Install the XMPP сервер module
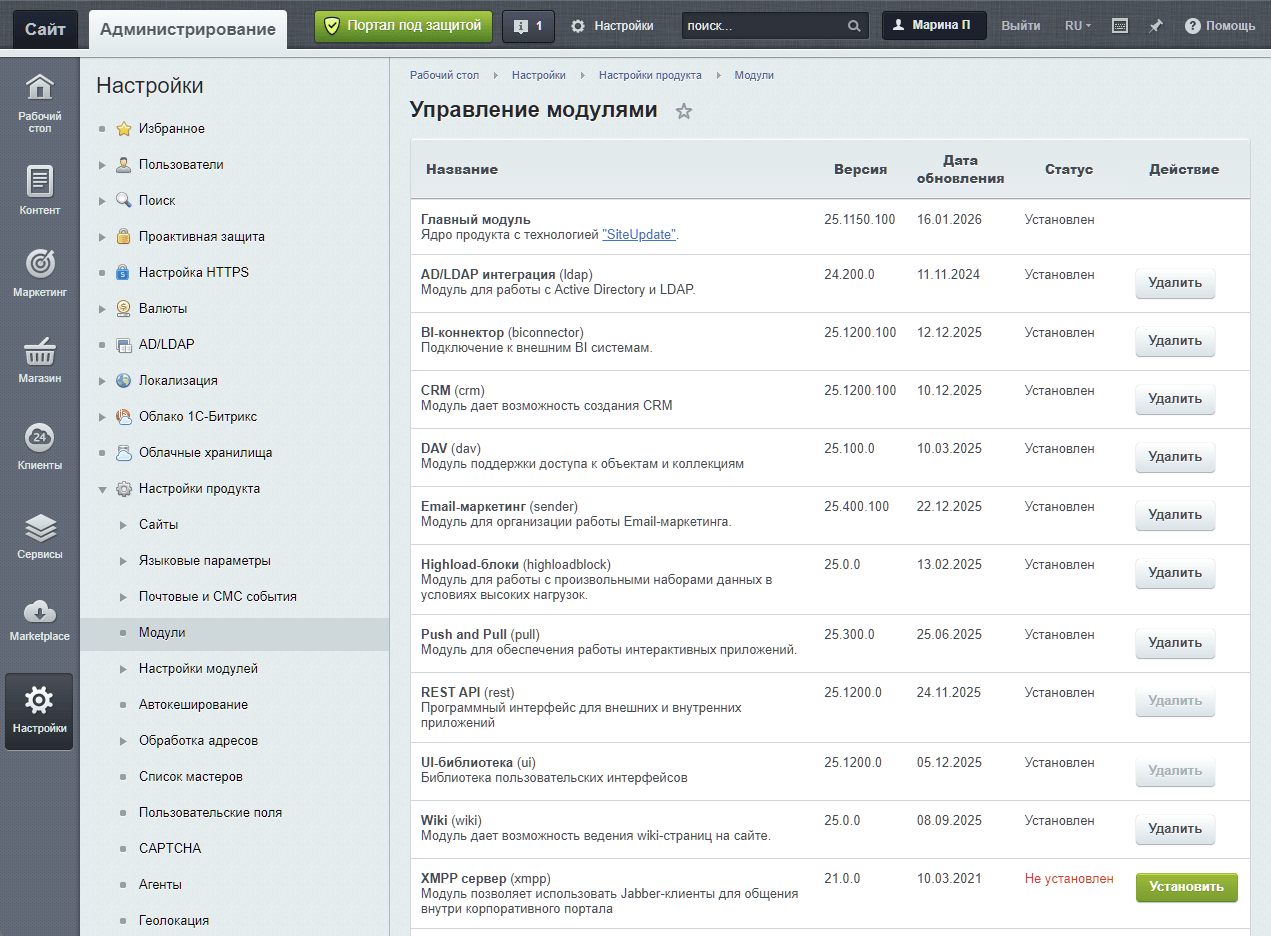 (1186, 887)
